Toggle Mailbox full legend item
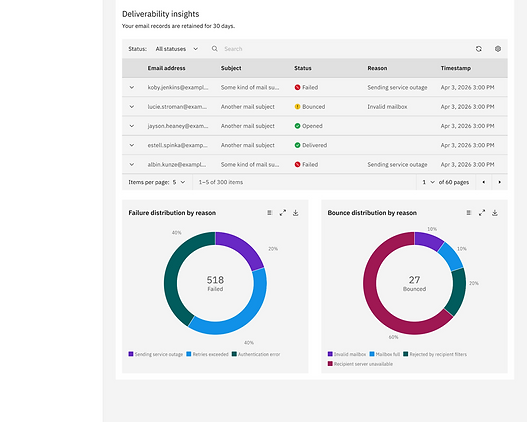Image resolution: width=527 pixels, height=422 pixels. click(385, 354)
